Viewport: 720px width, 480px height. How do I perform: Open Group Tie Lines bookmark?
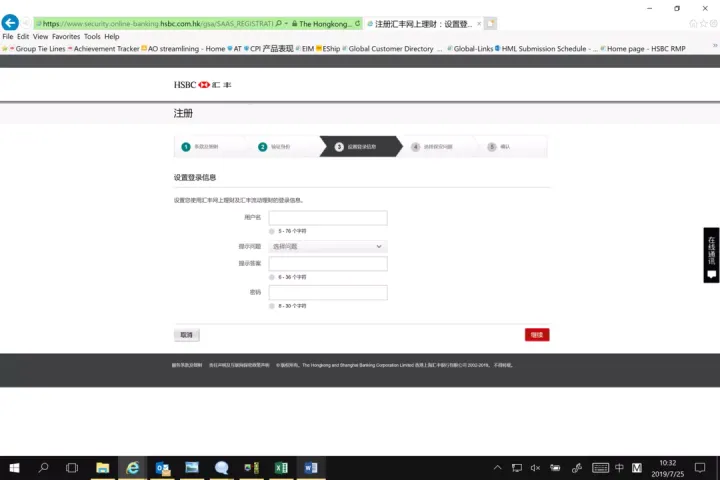(x=37, y=49)
